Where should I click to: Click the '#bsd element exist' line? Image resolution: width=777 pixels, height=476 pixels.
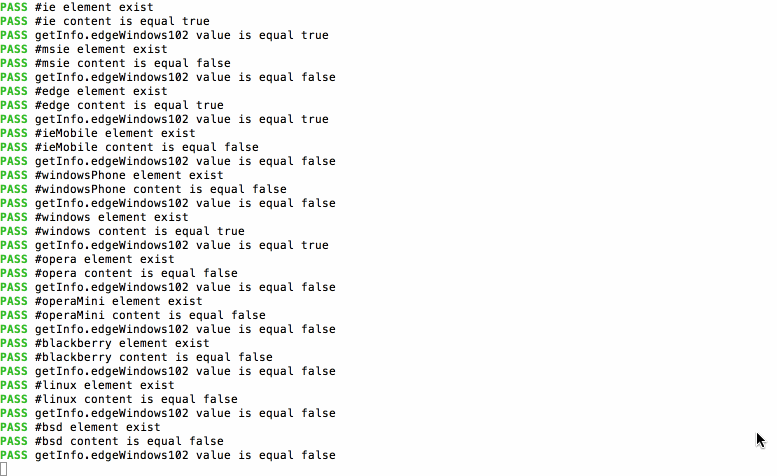pyautogui.click(x=80, y=427)
